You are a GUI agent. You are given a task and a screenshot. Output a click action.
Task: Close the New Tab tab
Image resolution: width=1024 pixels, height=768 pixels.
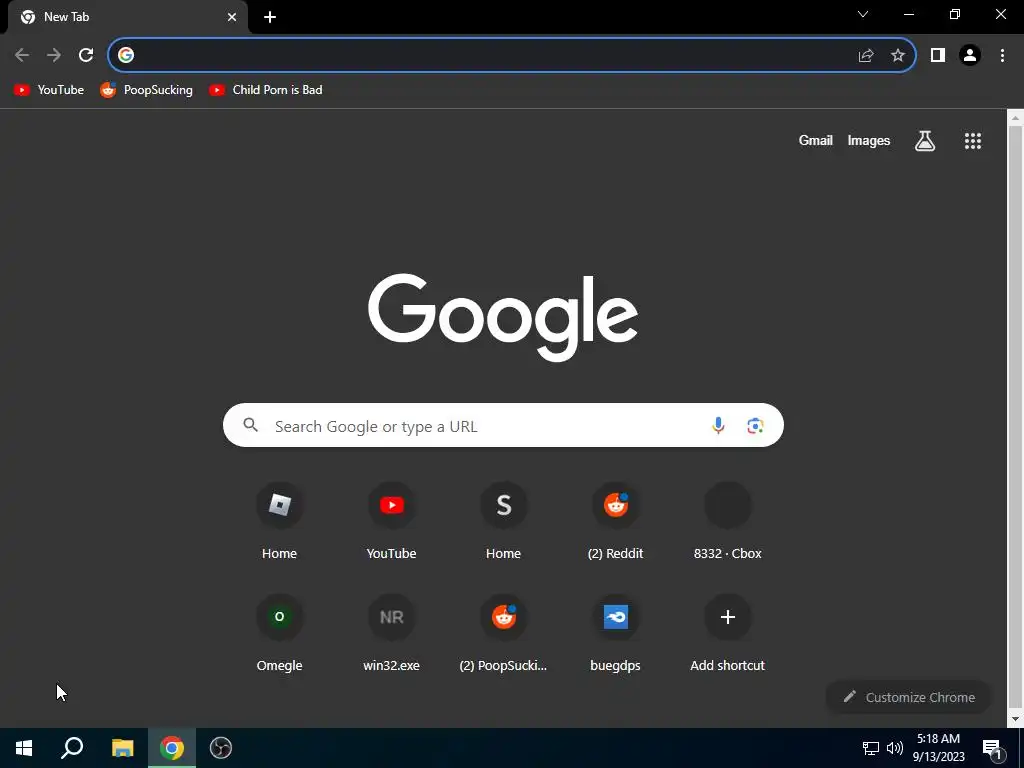(x=232, y=17)
